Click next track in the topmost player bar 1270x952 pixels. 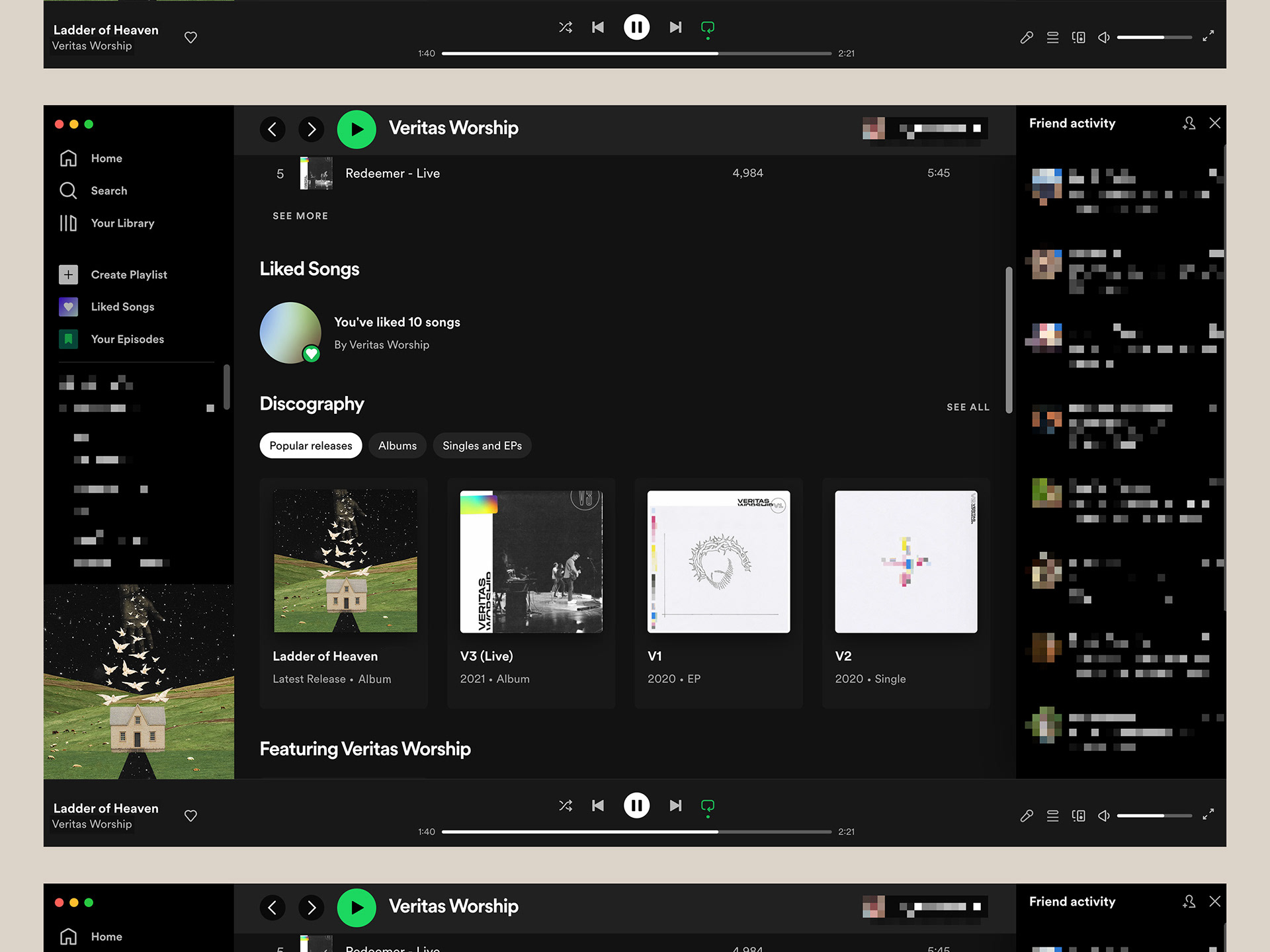coord(675,27)
